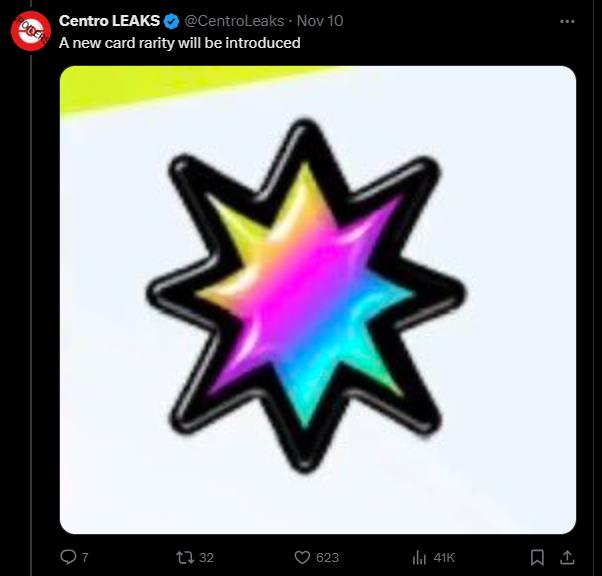Bookmark this Centro LEAKS tweet
The width and height of the screenshot is (602, 576).
(x=537, y=557)
